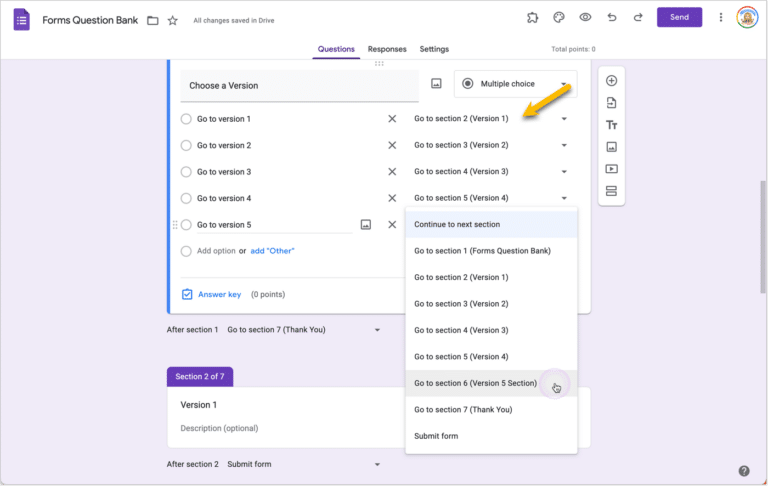Add image from side toolbar
The width and height of the screenshot is (768, 486).
611,147
